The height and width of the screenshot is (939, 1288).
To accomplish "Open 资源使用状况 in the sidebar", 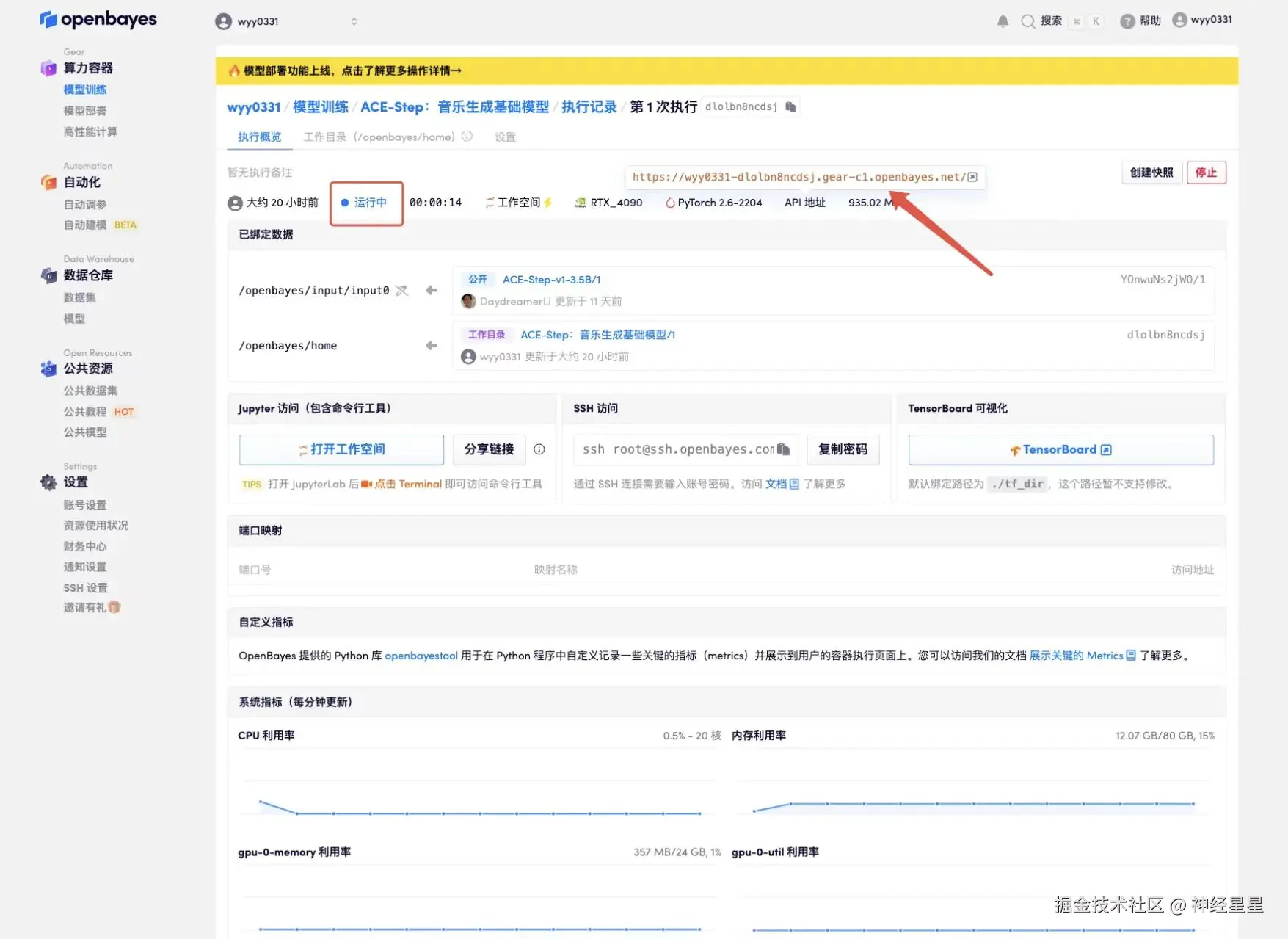I will click(x=96, y=526).
